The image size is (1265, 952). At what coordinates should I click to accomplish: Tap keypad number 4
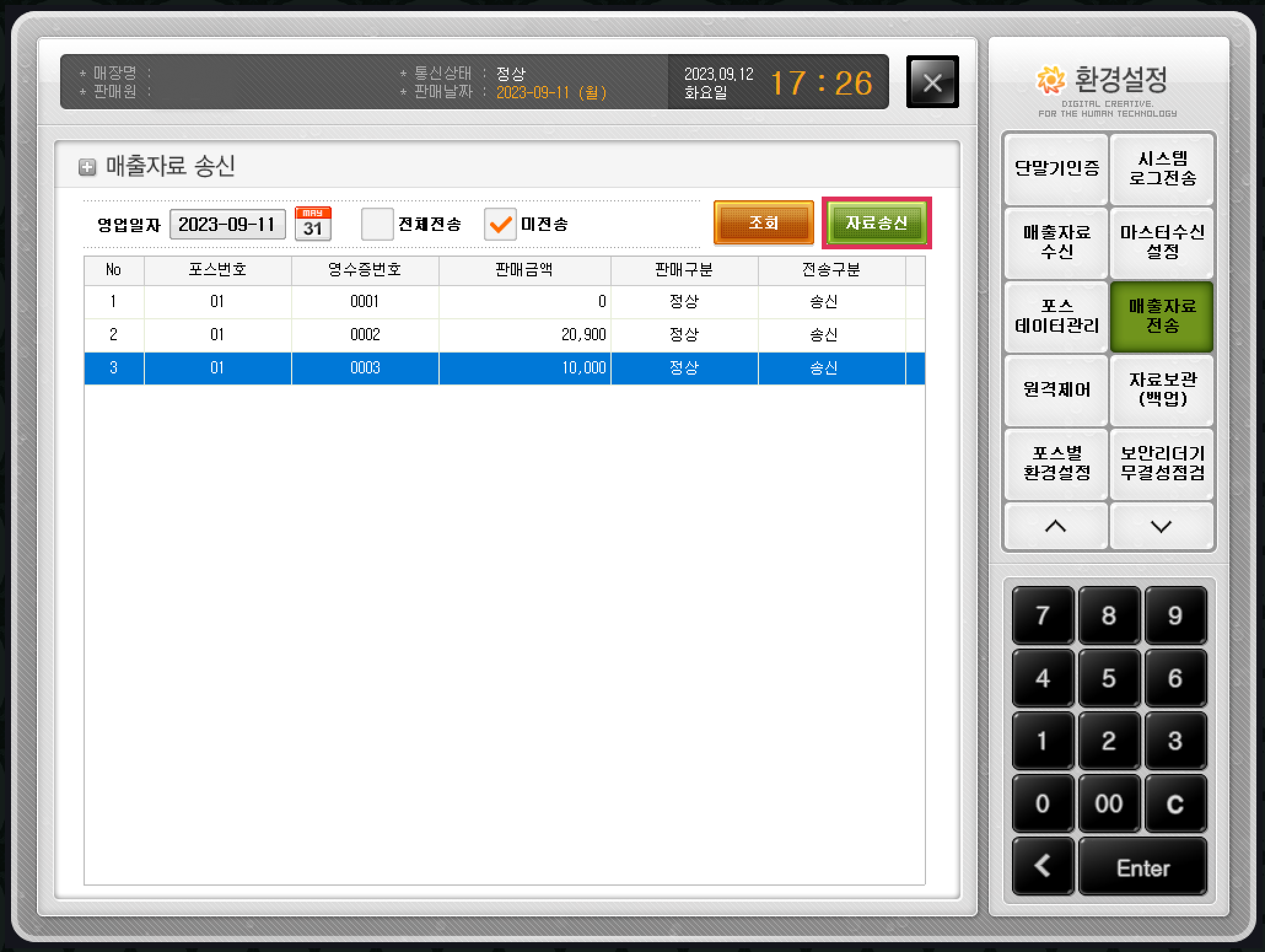pos(1043,677)
